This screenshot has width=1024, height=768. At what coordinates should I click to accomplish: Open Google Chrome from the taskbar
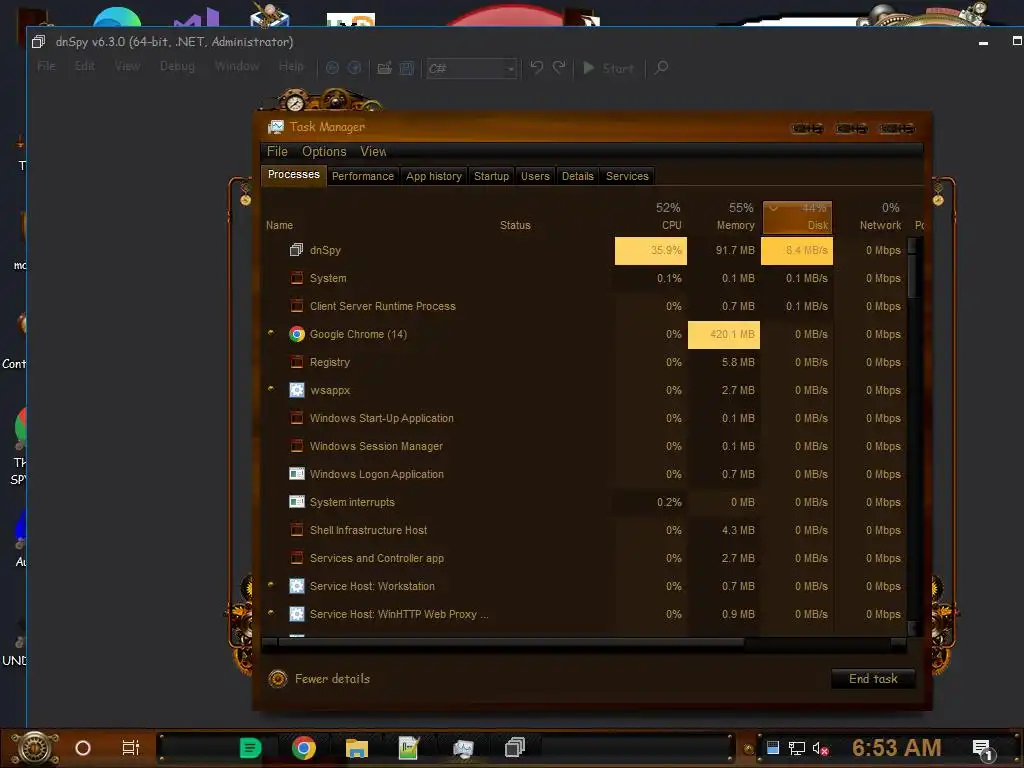304,748
